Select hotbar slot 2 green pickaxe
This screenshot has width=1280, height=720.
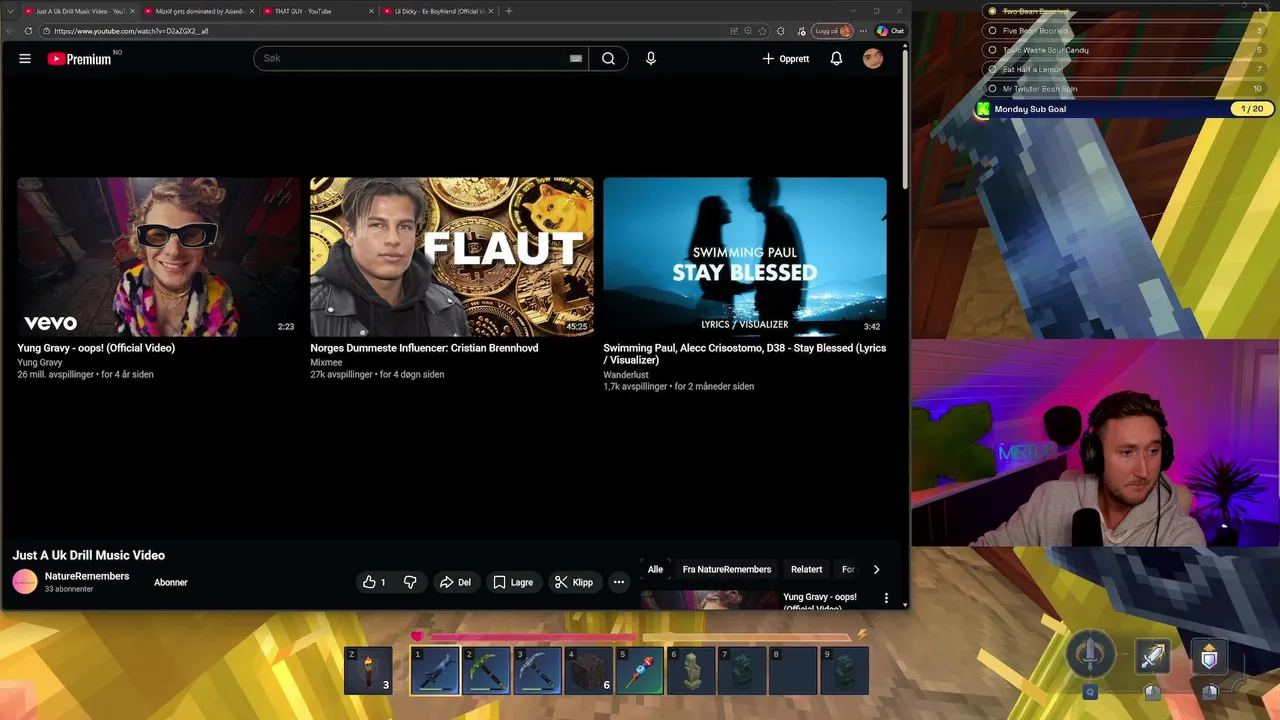point(486,671)
